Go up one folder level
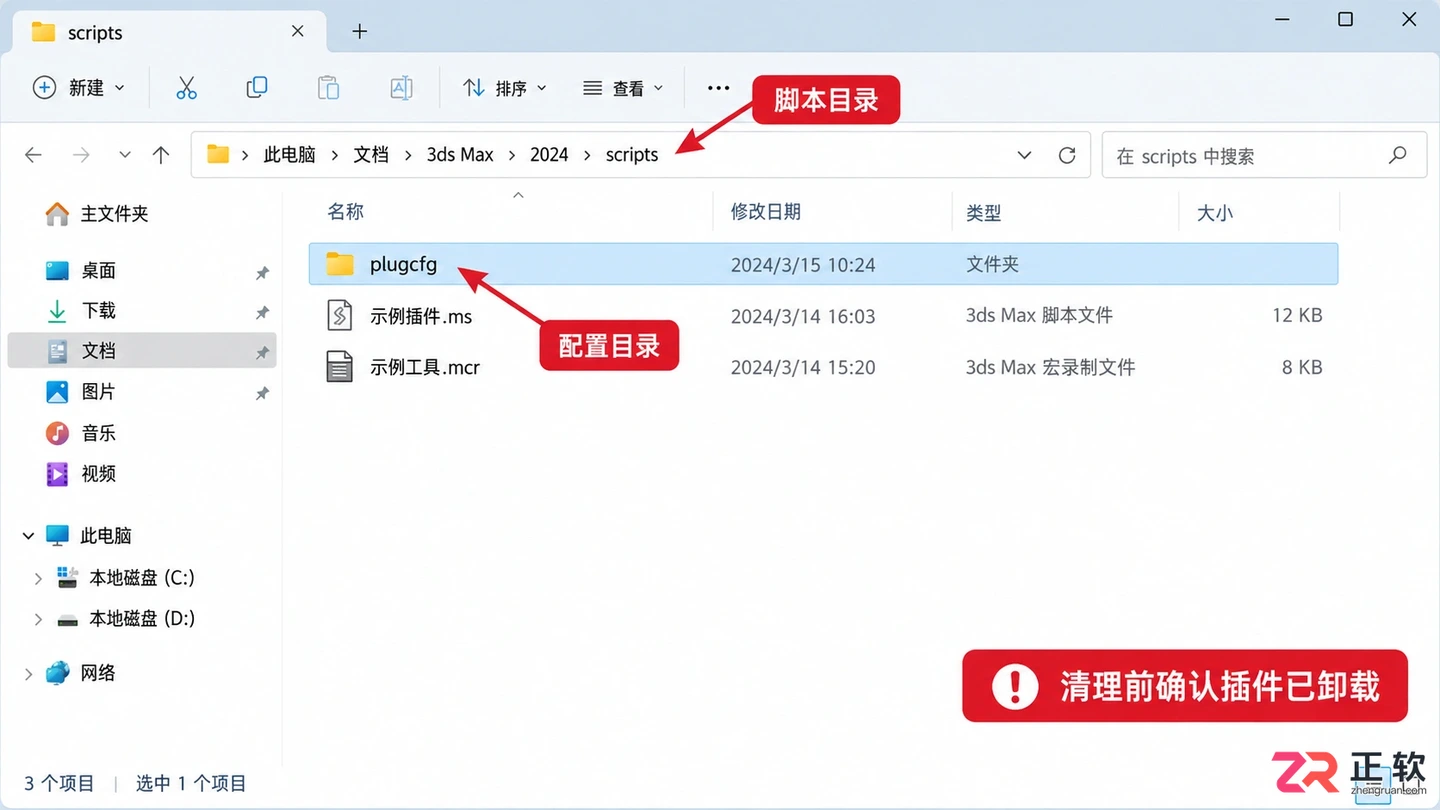Viewport: 1440px width, 810px height. 161,155
